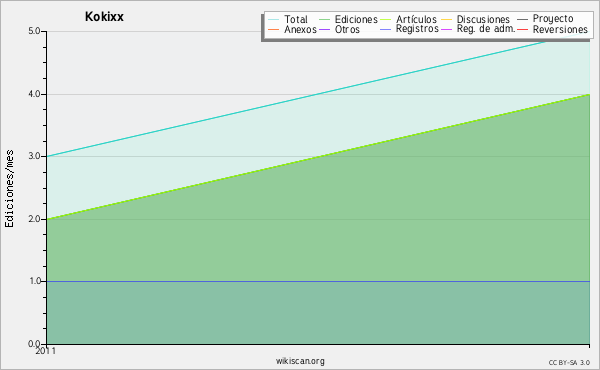Select the Ediciones legend label
The height and width of the screenshot is (370, 600).
(356, 19)
